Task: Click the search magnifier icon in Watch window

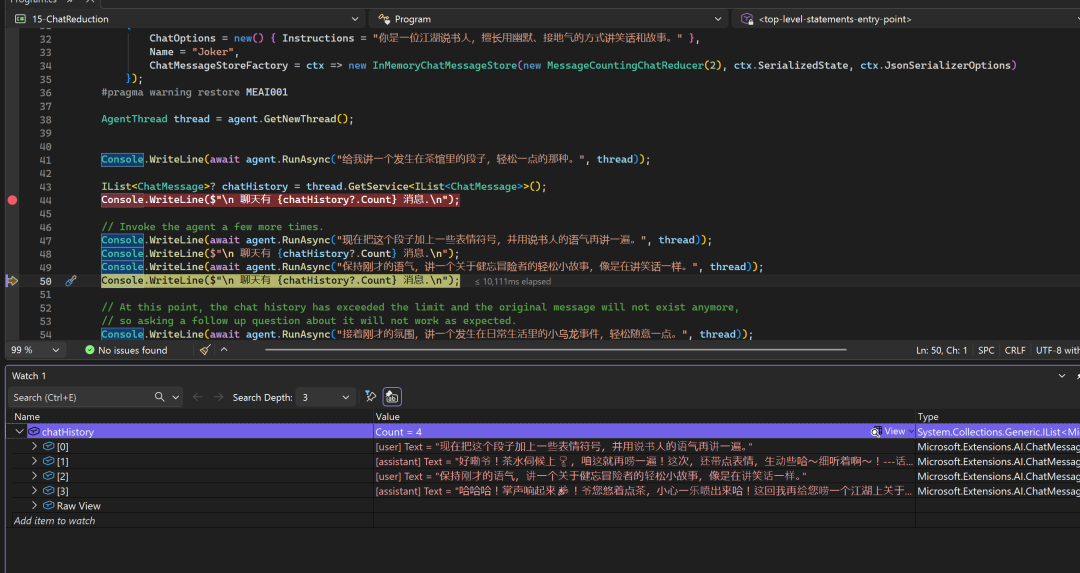Action: pyautogui.click(x=161, y=397)
